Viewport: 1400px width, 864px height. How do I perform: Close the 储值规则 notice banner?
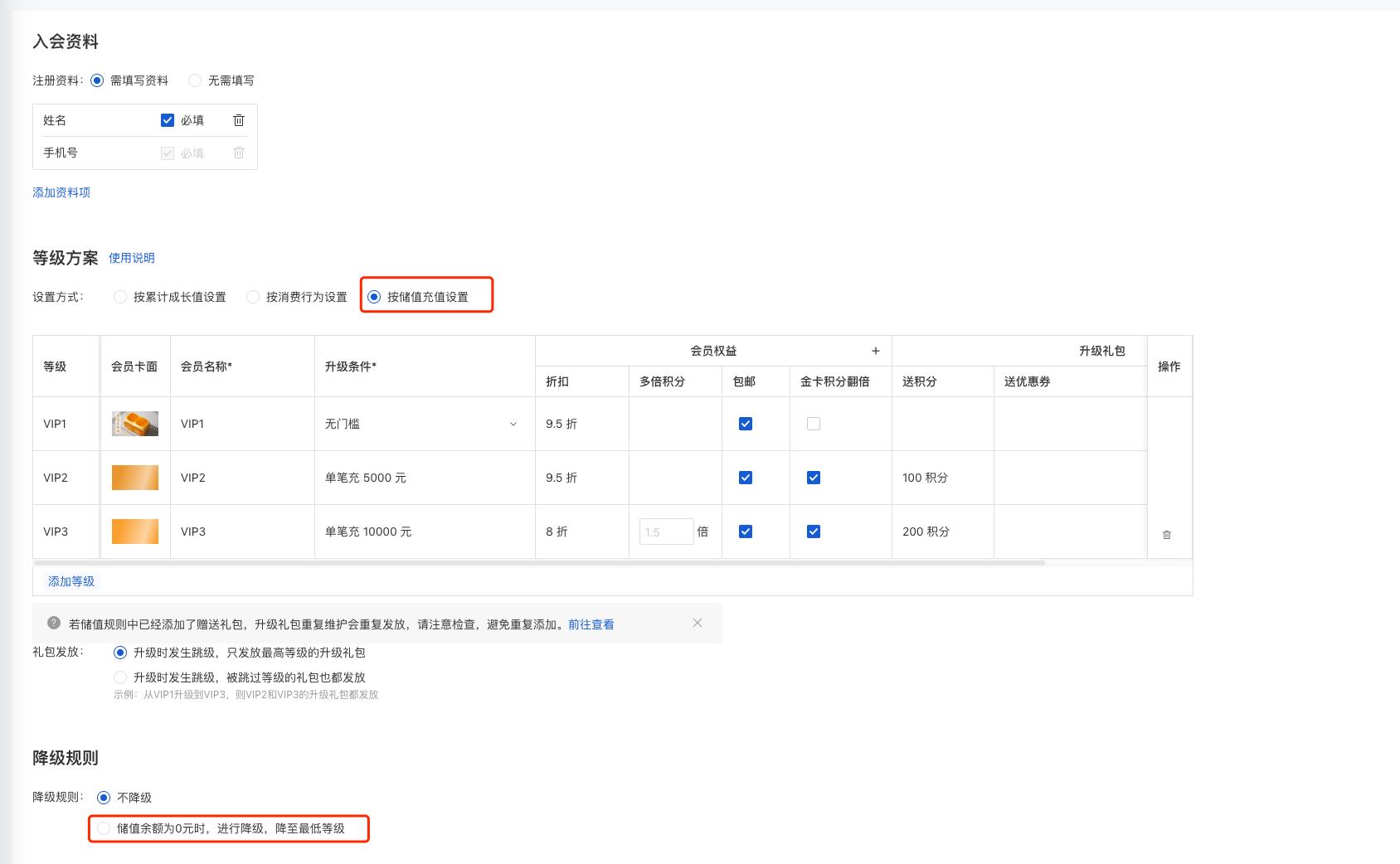pos(698,623)
